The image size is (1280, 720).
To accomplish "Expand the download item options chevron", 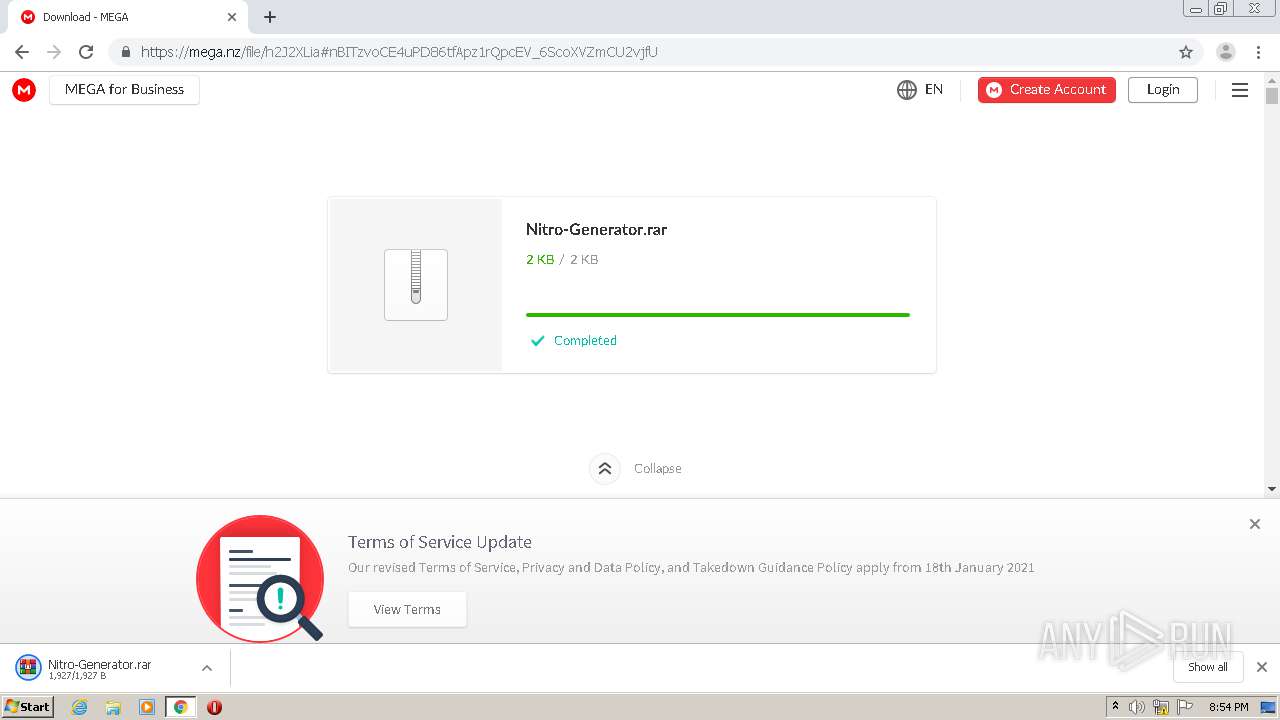I will [207, 668].
